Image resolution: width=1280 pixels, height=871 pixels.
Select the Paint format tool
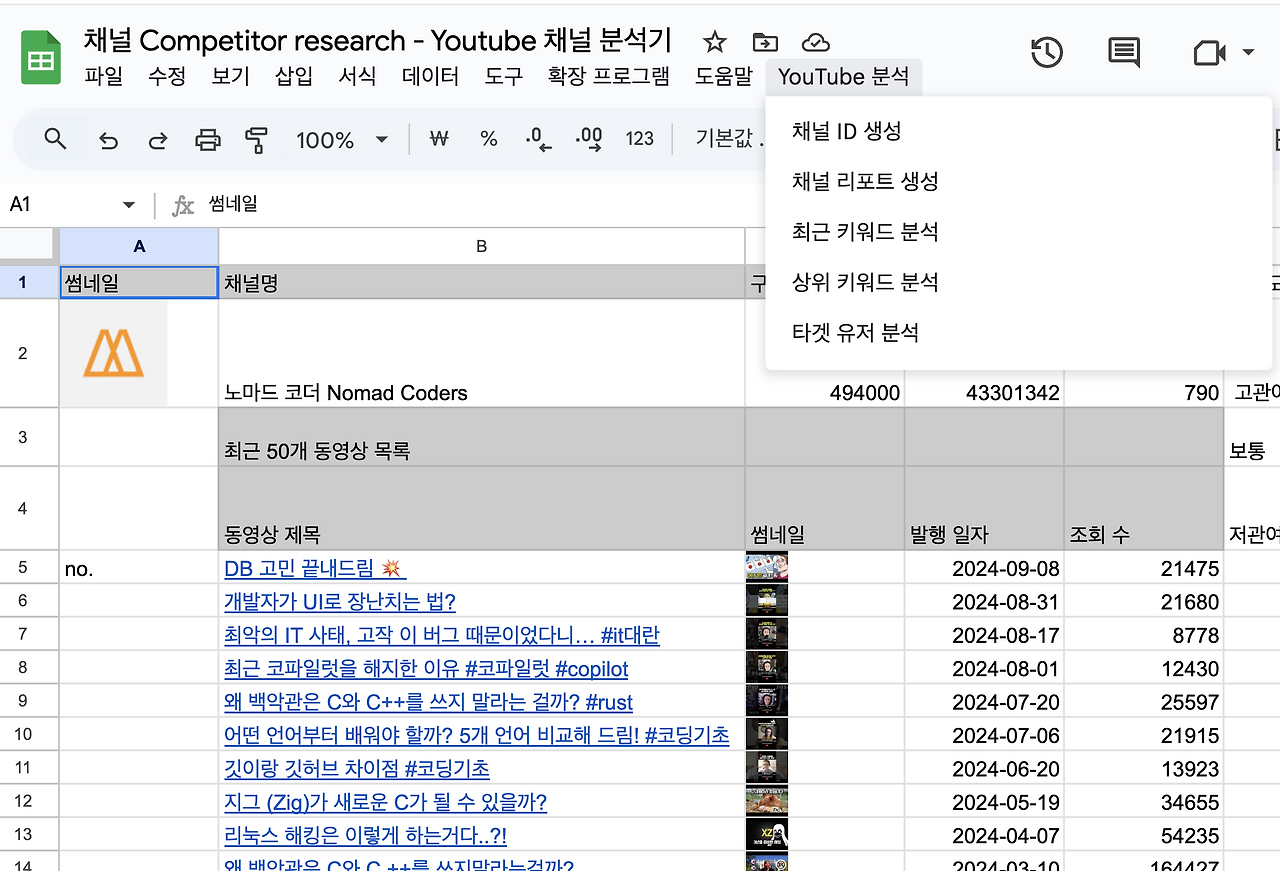coord(256,139)
